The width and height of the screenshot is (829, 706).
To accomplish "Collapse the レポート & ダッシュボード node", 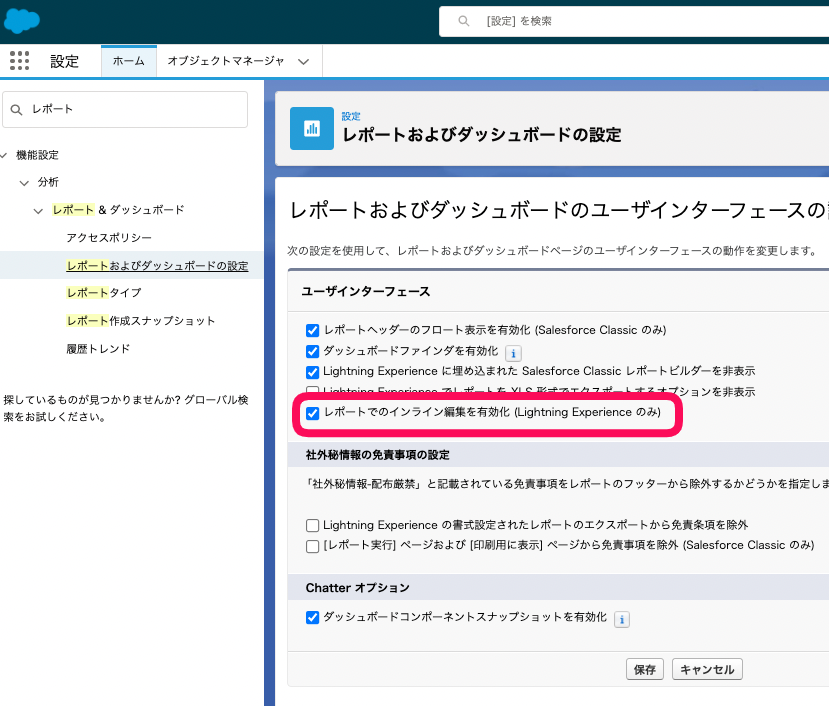I will 38,211.
